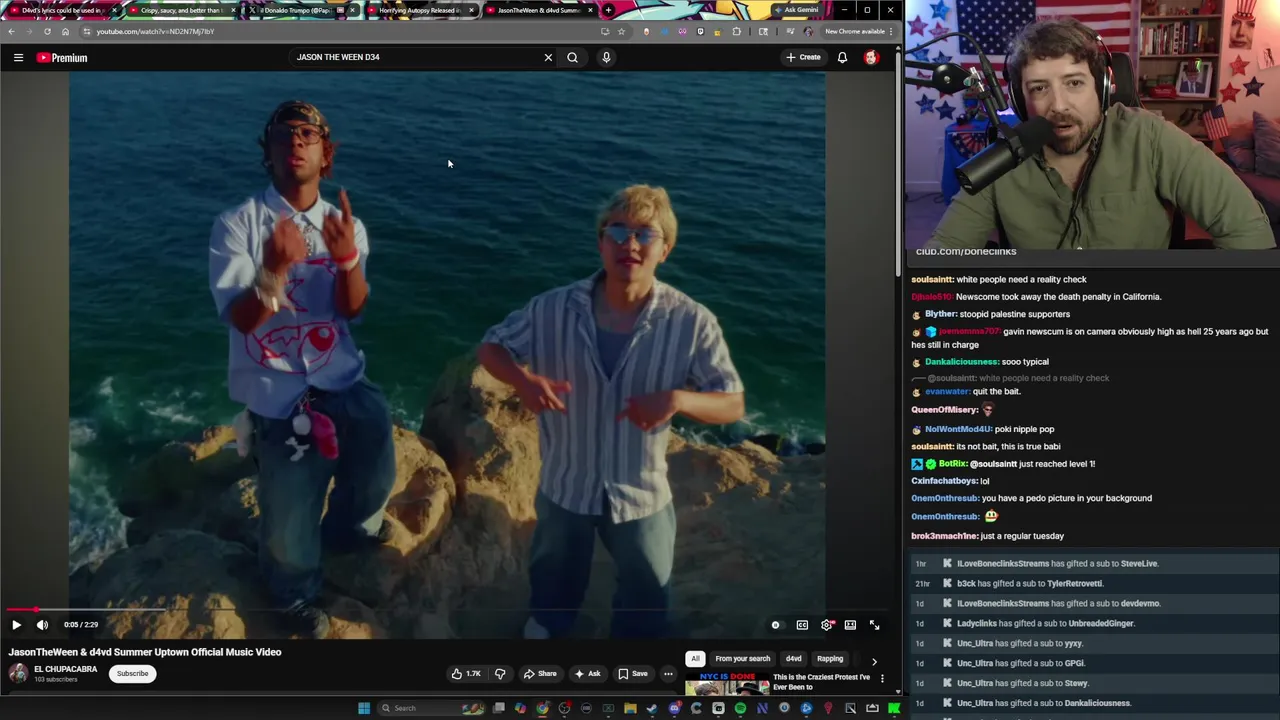Click Ask Gemini in Chrome title bar
Image resolution: width=1280 pixels, height=720 pixels.
tap(795, 10)
